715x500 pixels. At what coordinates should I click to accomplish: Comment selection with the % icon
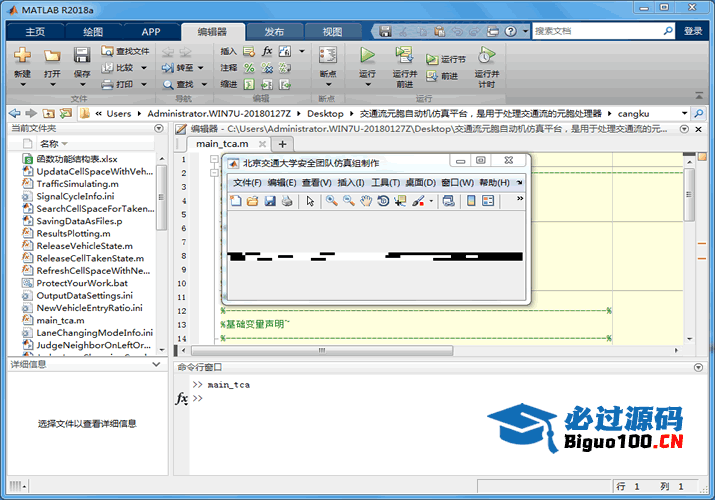[x=249, y=68]
